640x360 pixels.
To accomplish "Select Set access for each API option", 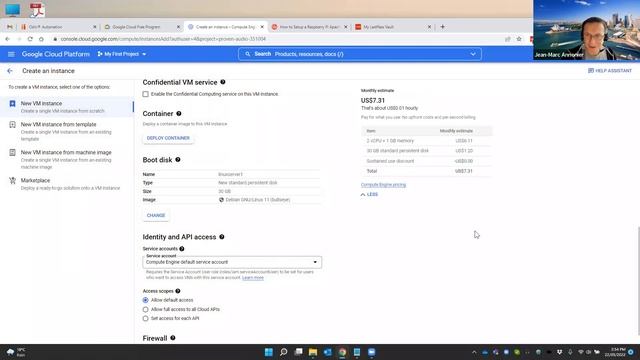I will (x=145, y=318).
